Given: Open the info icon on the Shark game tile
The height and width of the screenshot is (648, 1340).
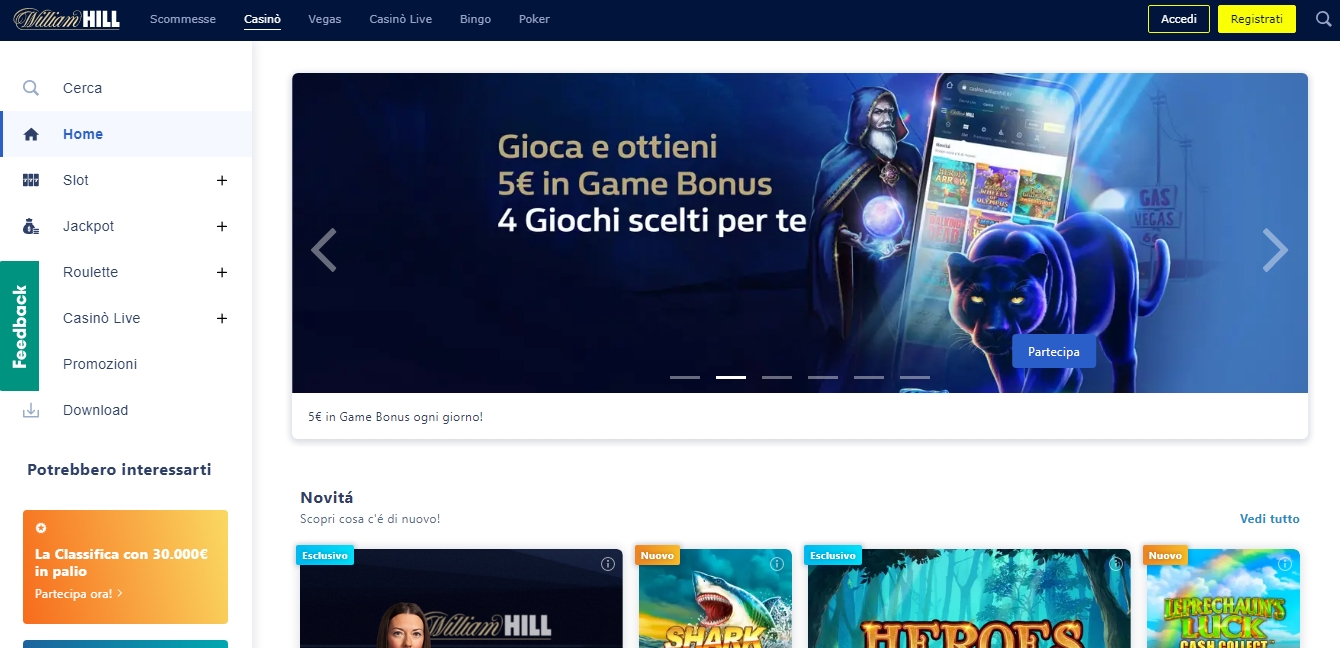Looking at the screenshot, I should (777, 564).
